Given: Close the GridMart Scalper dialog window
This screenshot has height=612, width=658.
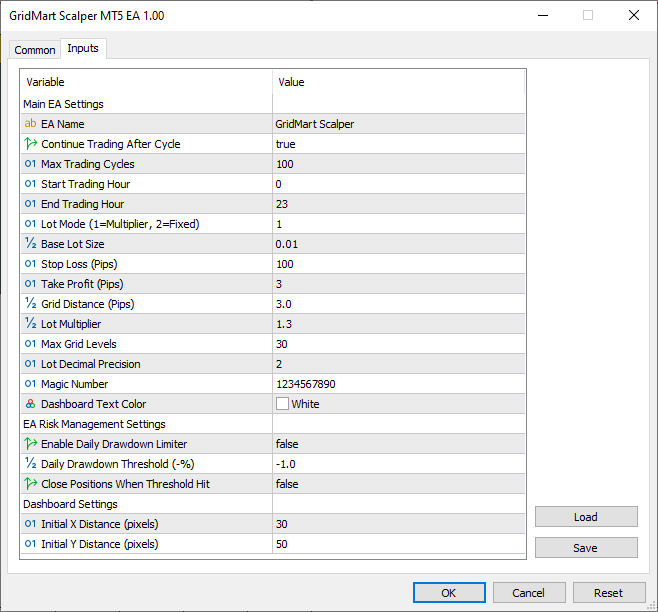Looking at the screenshot, I should (x=634, y=16).
